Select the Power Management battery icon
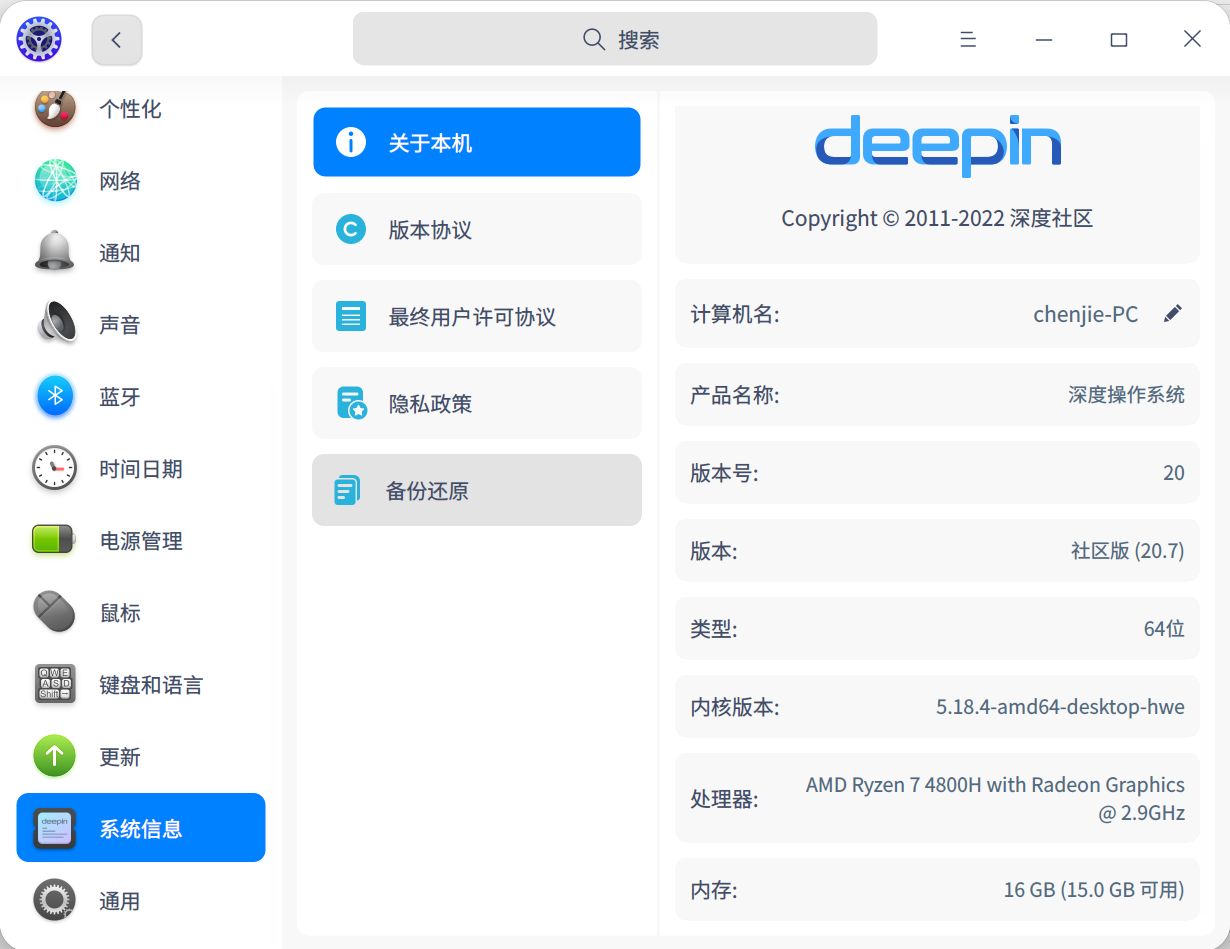 [55, 541]
